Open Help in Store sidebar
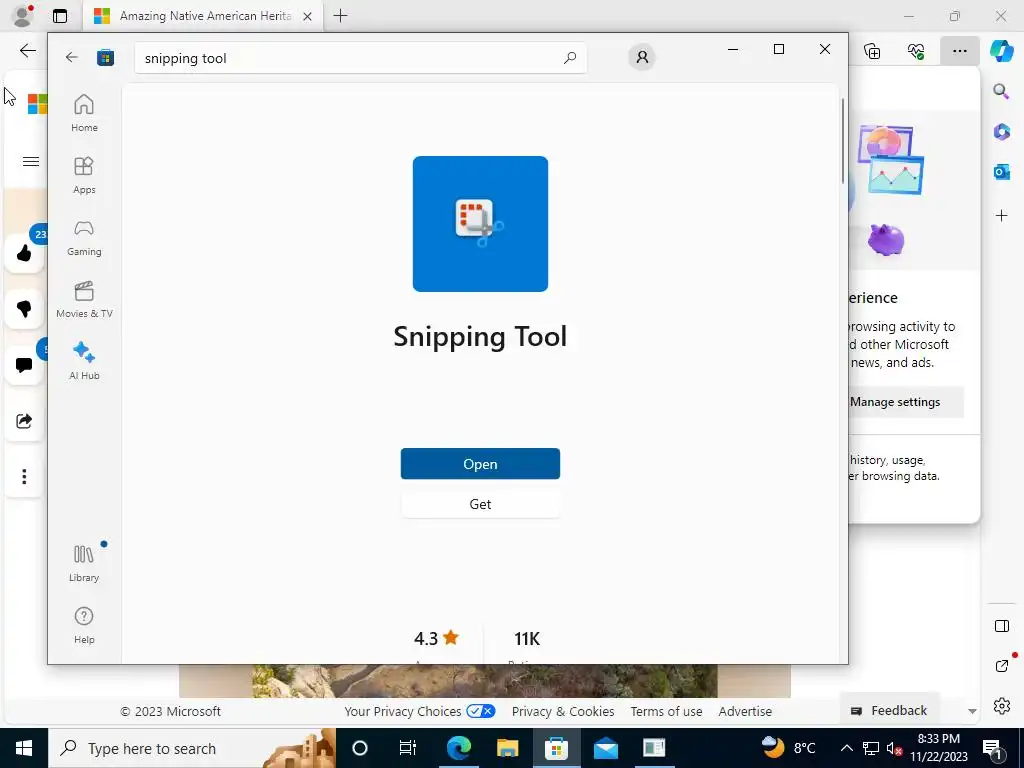 pyautogui.click(x=84, y=625)
